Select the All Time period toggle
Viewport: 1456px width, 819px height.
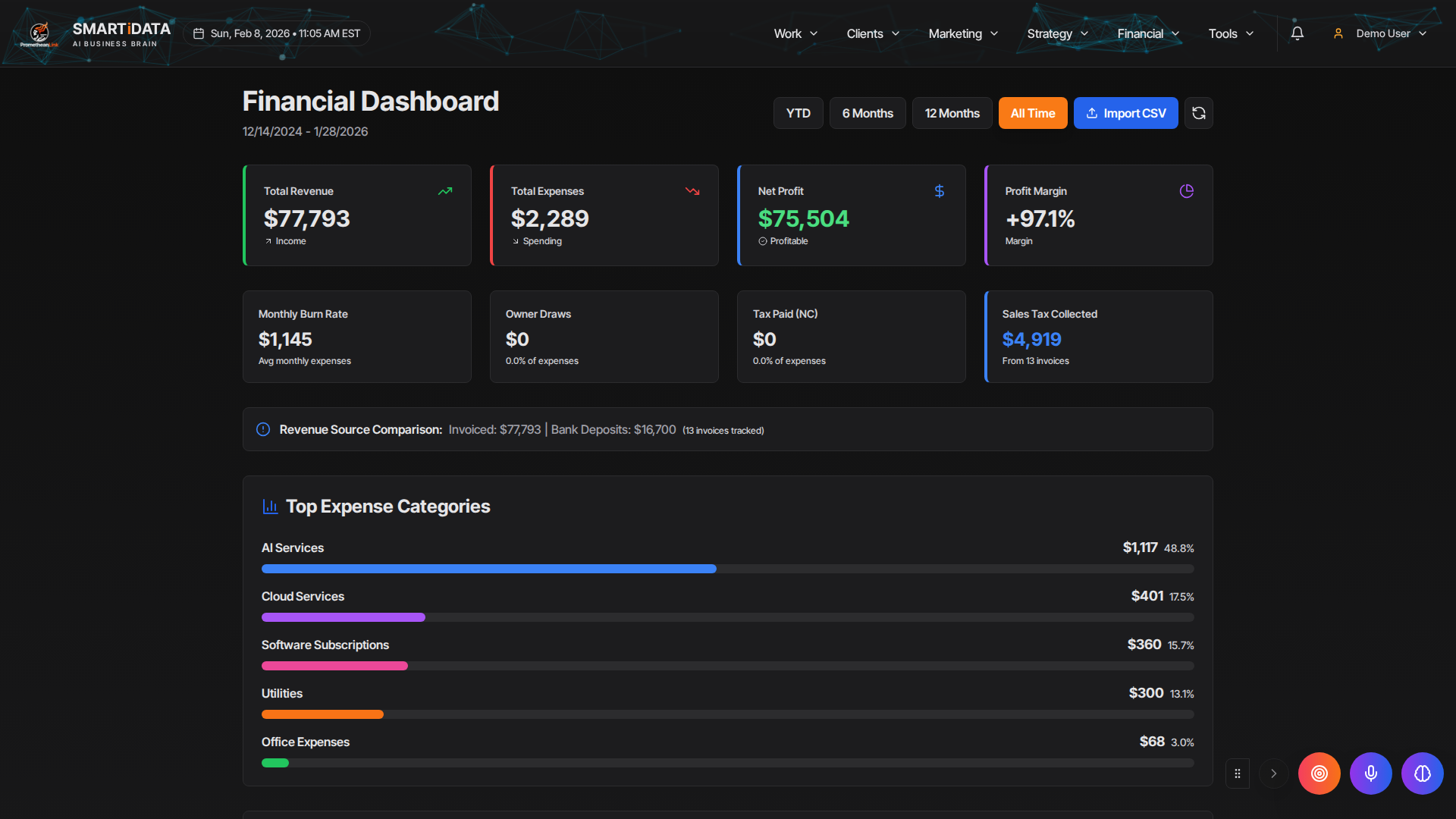(x=1032, y=112)
